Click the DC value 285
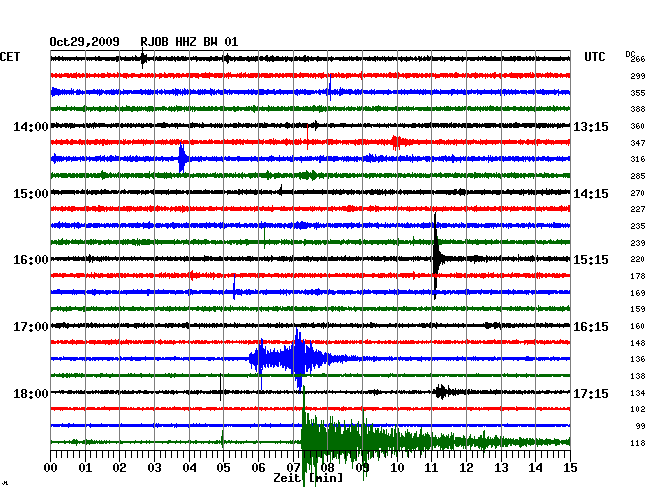 [x=638, y=176]
